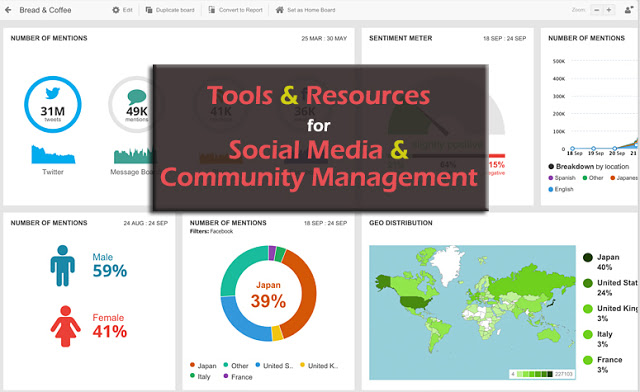Go back using the arrow icon
This screenshot has height=392, width=640.
pyautogui.click(x=8, y=10)
